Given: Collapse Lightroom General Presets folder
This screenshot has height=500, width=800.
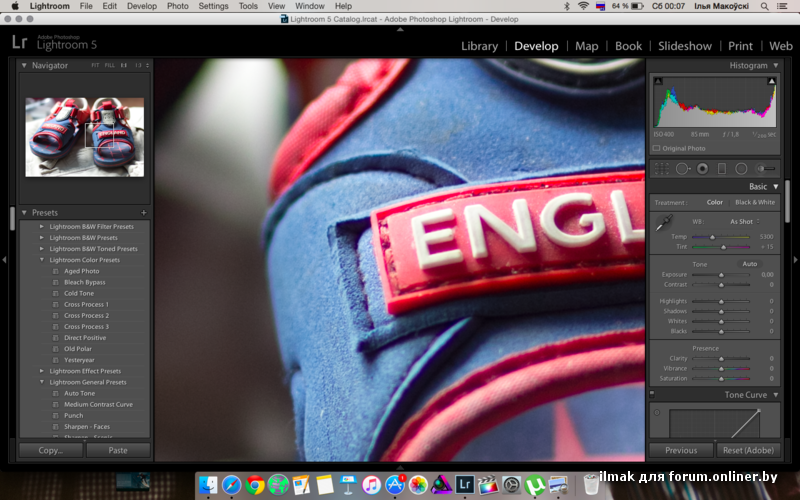Looking at the screenshot, I should 42,382.
